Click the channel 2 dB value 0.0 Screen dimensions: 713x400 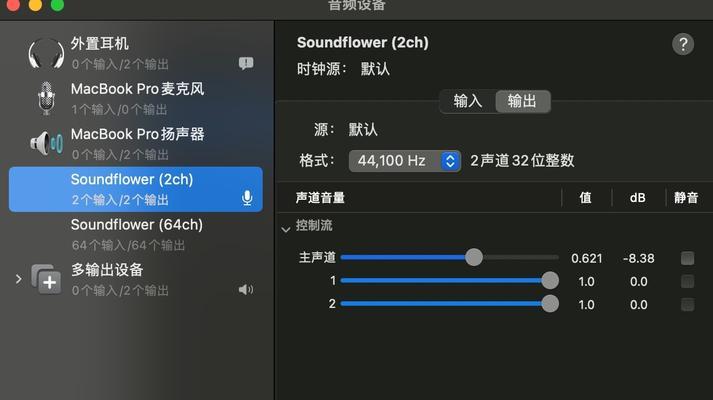[x=638, y=305]
